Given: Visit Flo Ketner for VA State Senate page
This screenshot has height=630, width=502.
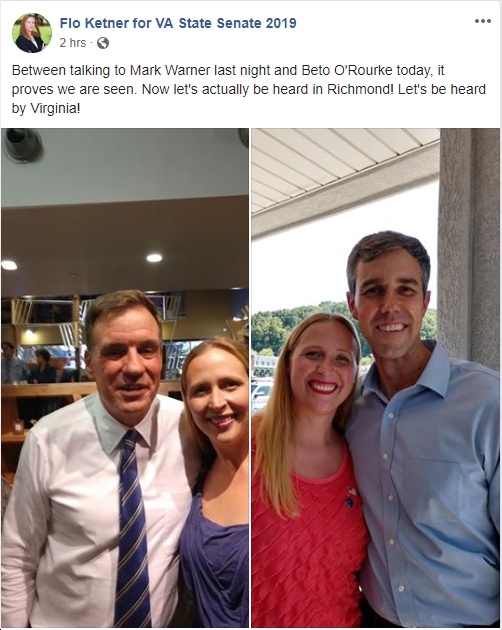Looking at the screenshot, I should (178, 23).
